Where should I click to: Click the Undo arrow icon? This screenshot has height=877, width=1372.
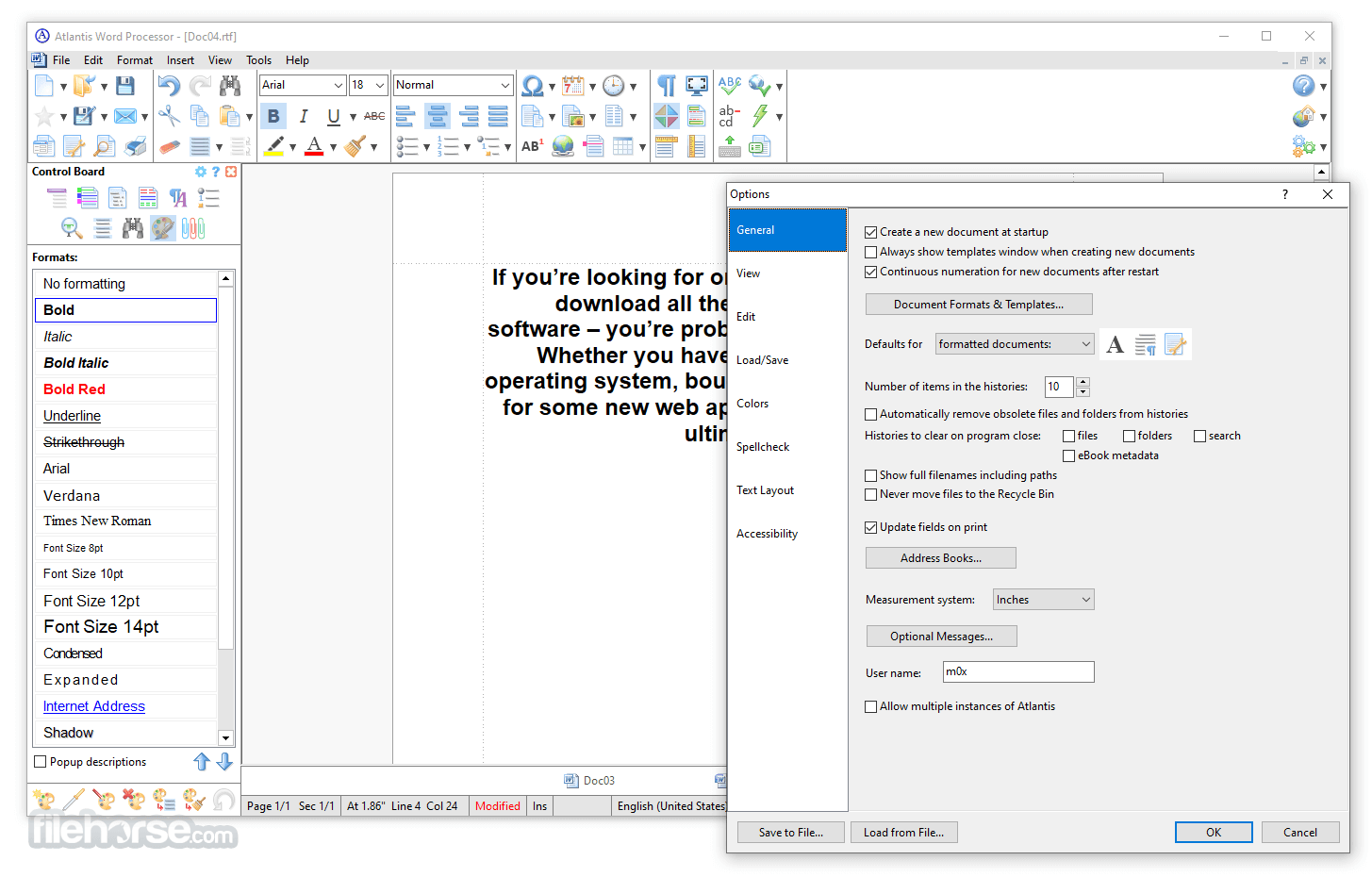pos(169,86)
